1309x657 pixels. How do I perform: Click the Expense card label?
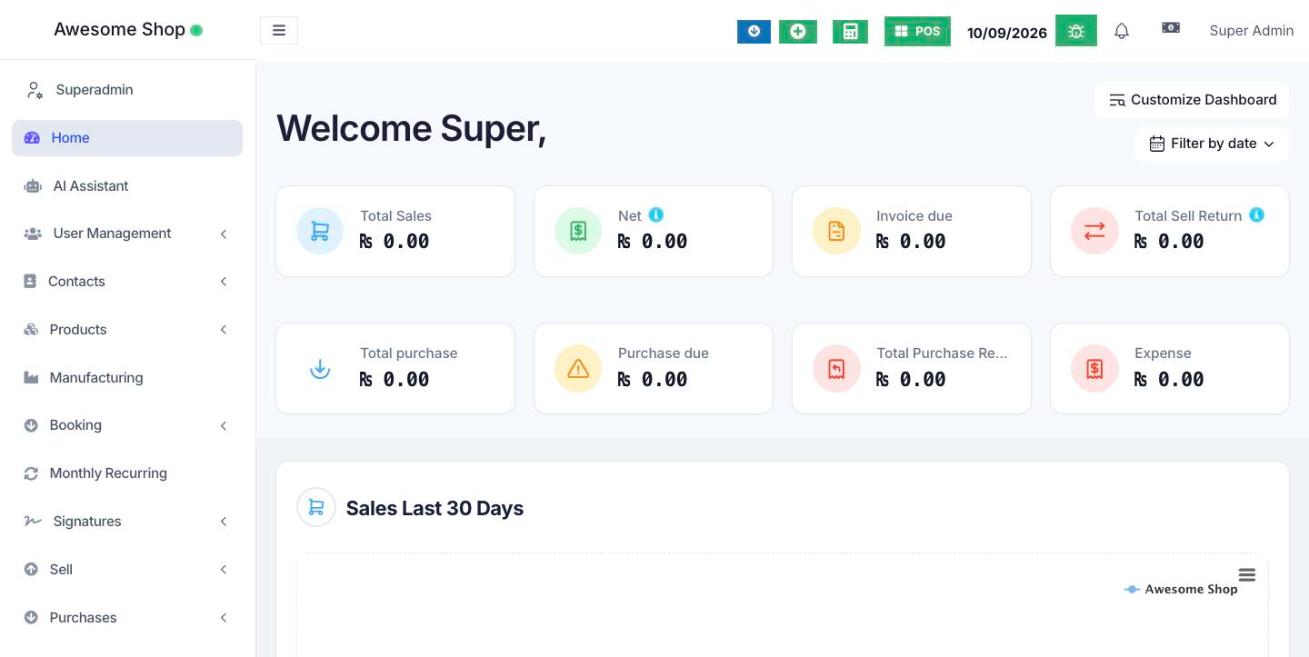pyautogui.click(x=1163, y=353)
